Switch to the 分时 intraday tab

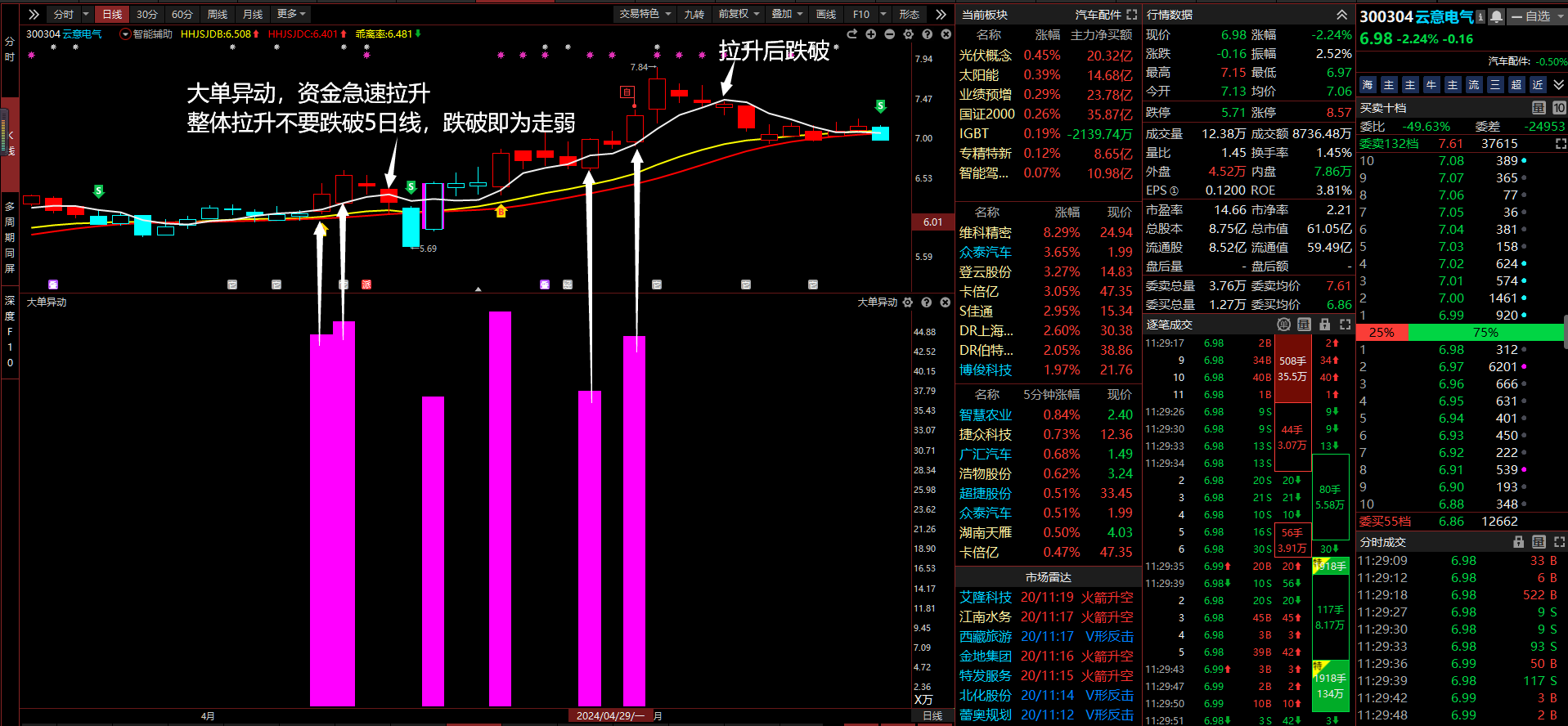[64, 14]
